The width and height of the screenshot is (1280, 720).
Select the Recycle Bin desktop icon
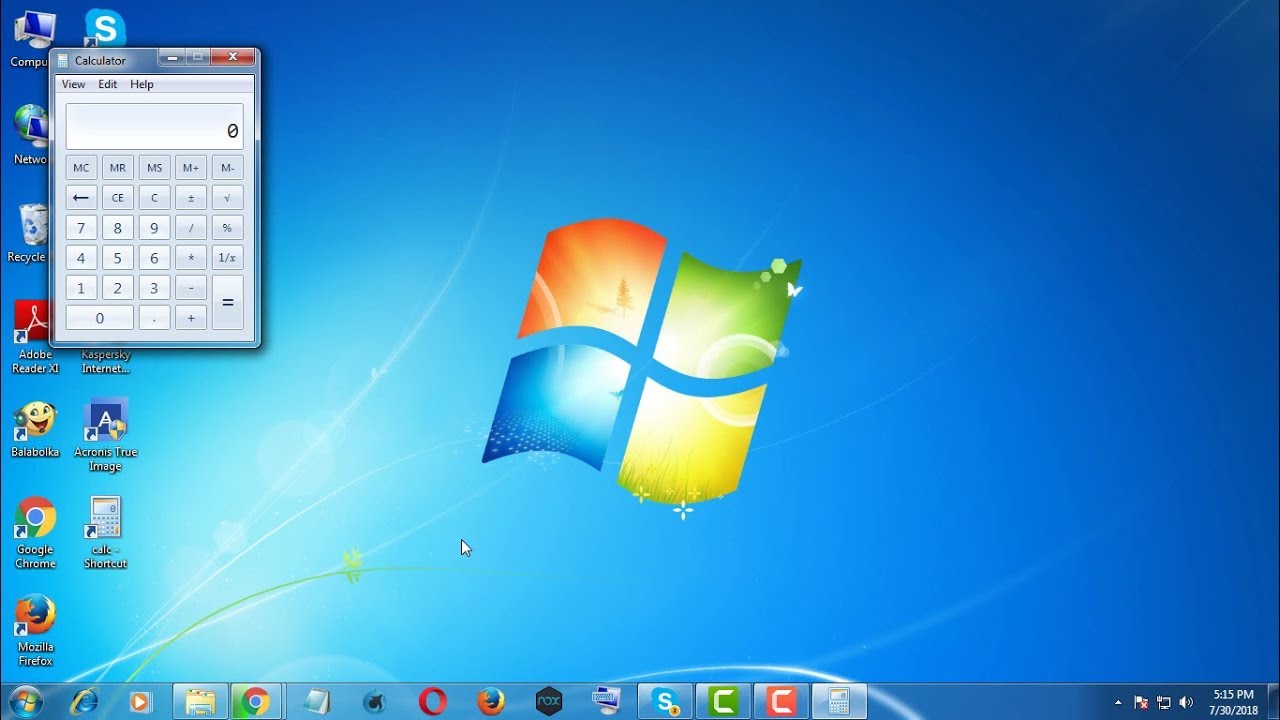point(29,233)
